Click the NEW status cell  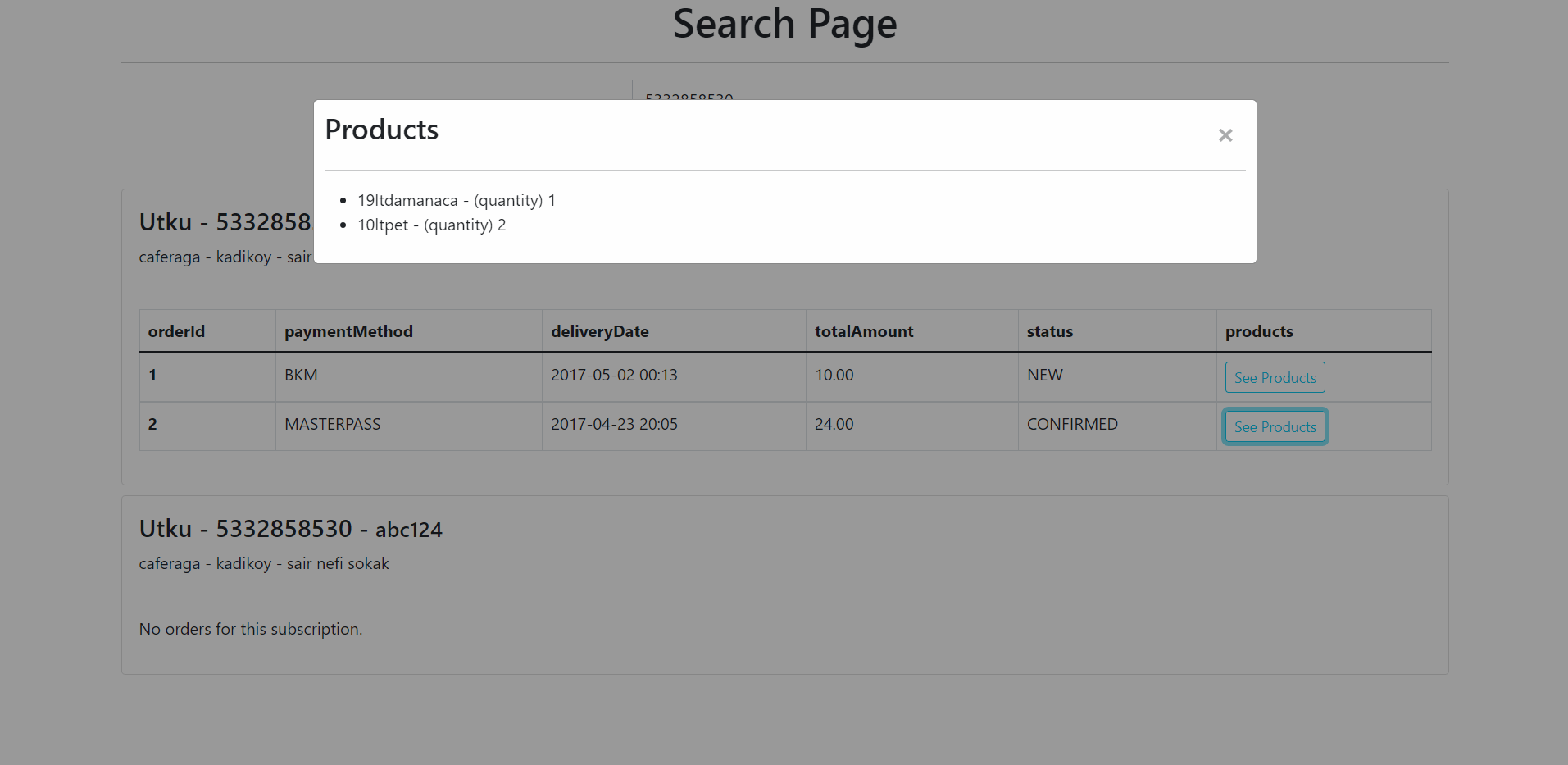(x=1044, y=375)
